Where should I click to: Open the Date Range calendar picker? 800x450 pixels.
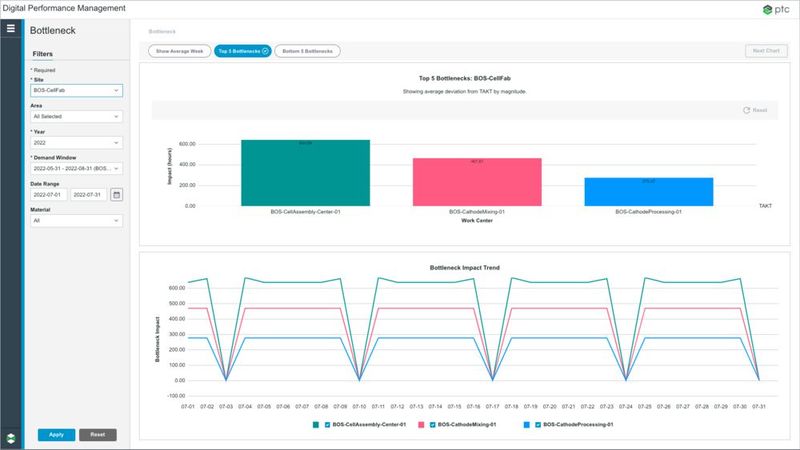[116, 194]
